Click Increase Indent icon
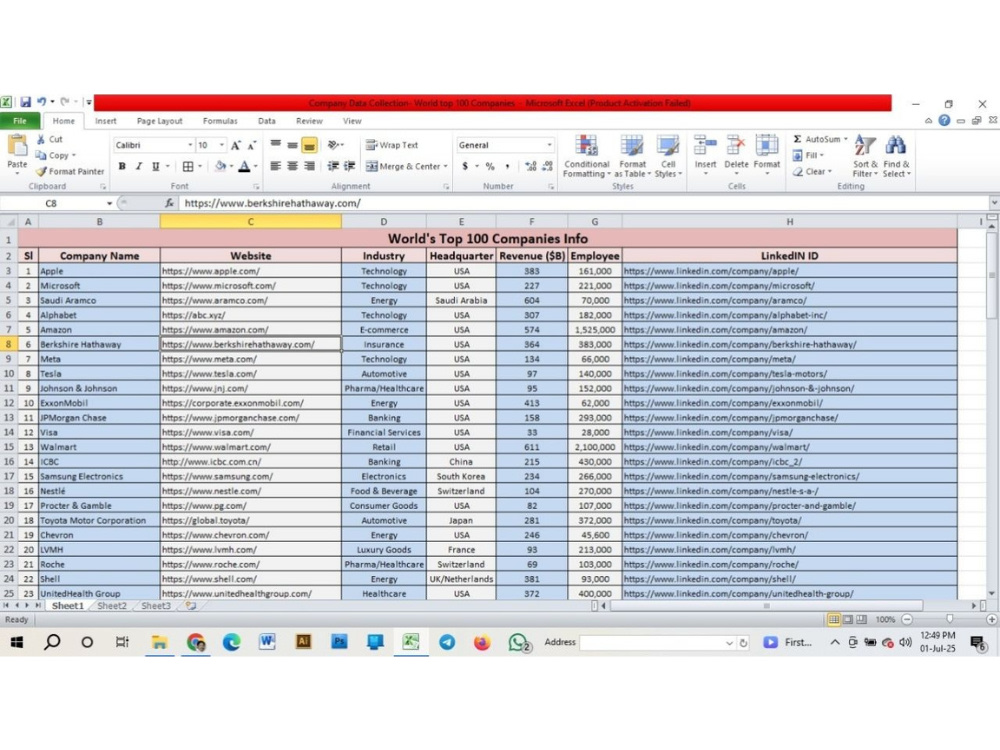This screenshot has width=1000, height=750. [349, 166]
